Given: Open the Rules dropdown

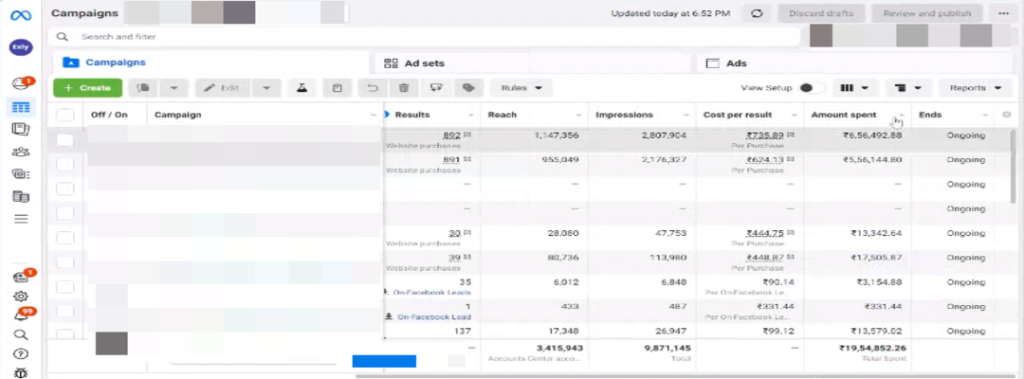Looking at the screenshot, I should click(521, 88).
